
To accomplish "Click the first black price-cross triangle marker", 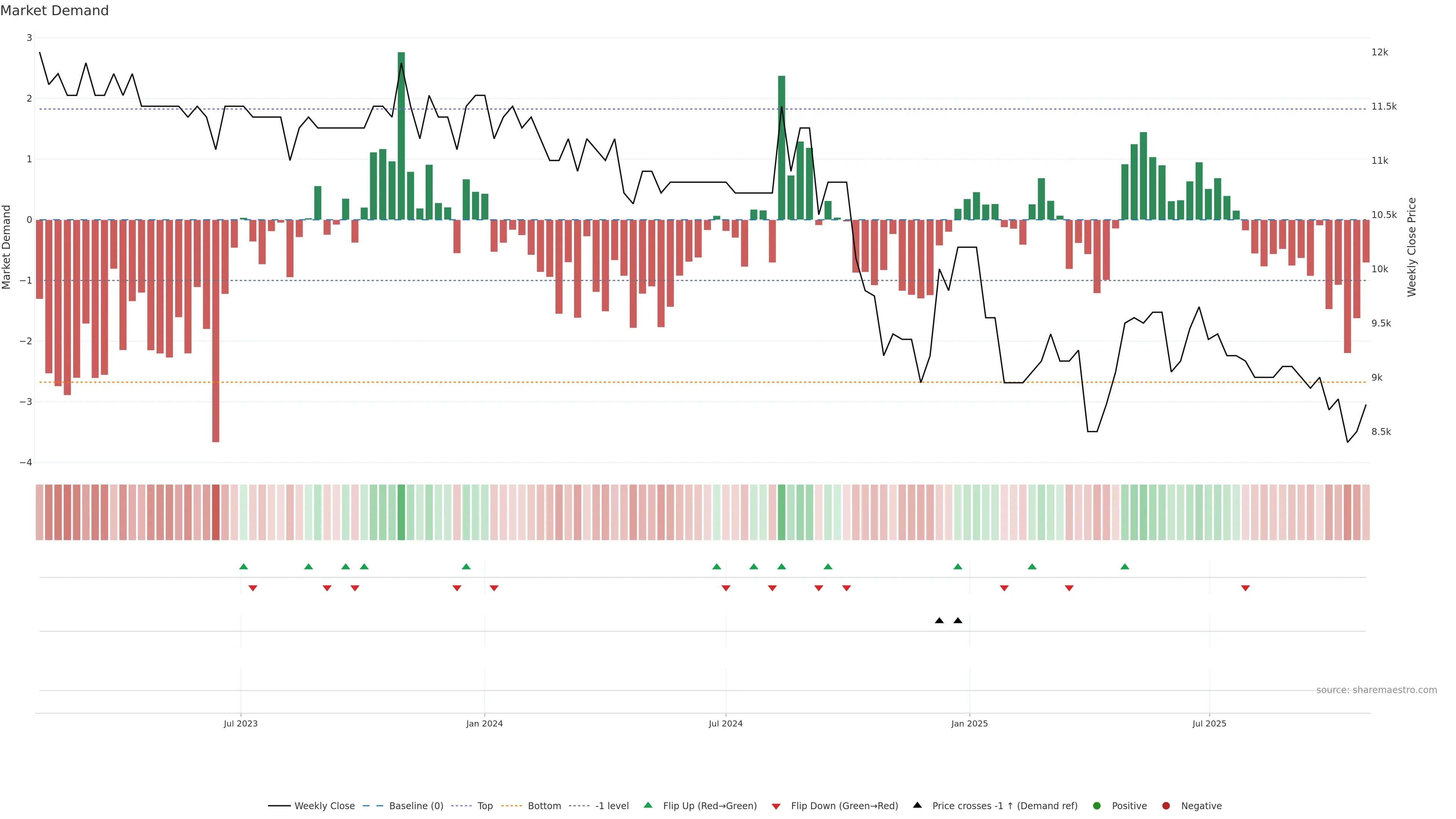I will click(940, 621).
